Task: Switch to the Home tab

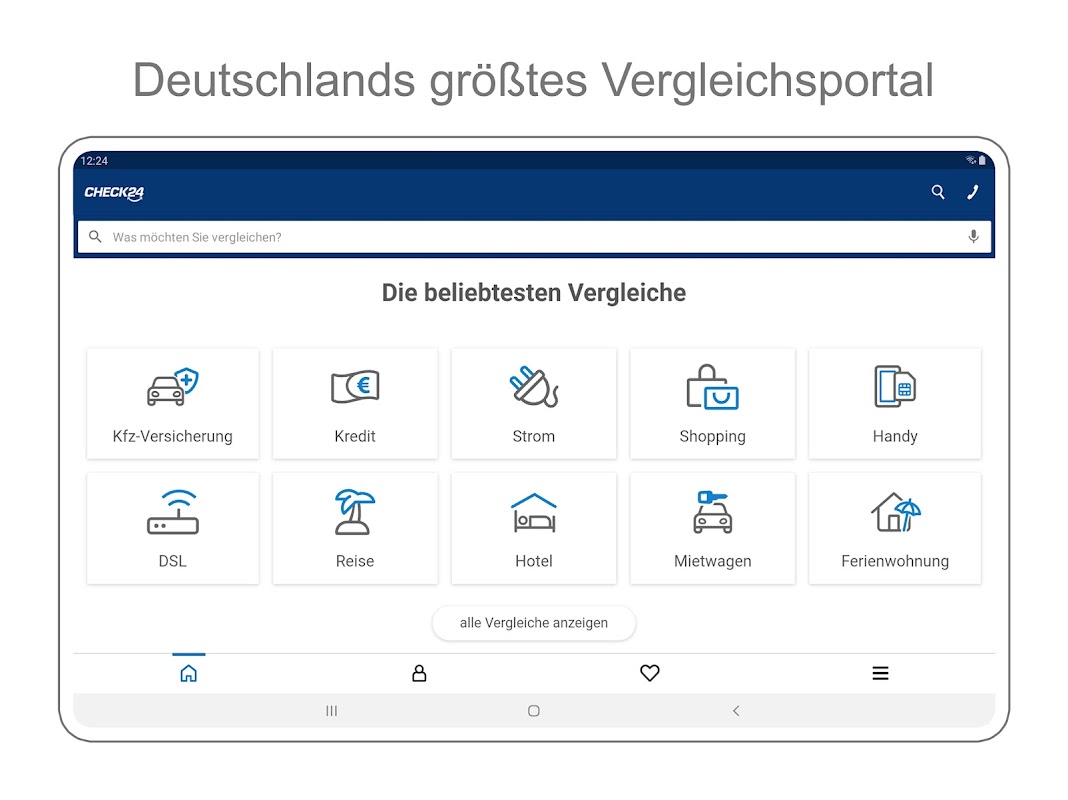Action: [x=188, y=674]
